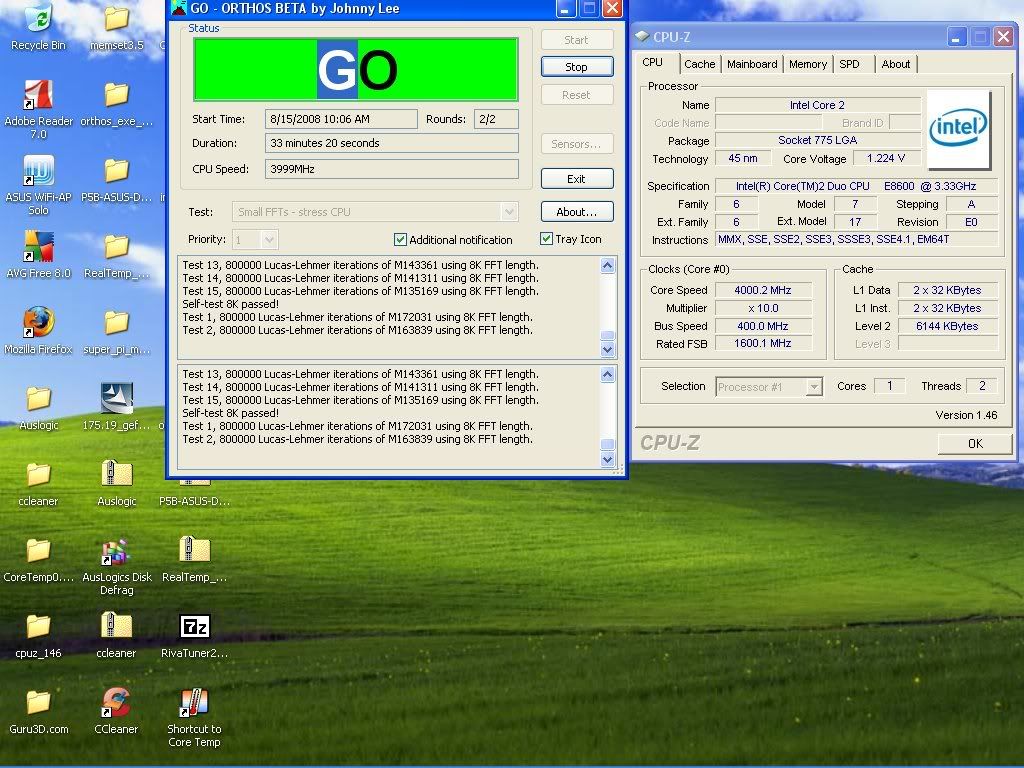Launch Mozilla Firefox shortcut
Image resolution: width=1024 pixels, height=768 pixels.
39,323
